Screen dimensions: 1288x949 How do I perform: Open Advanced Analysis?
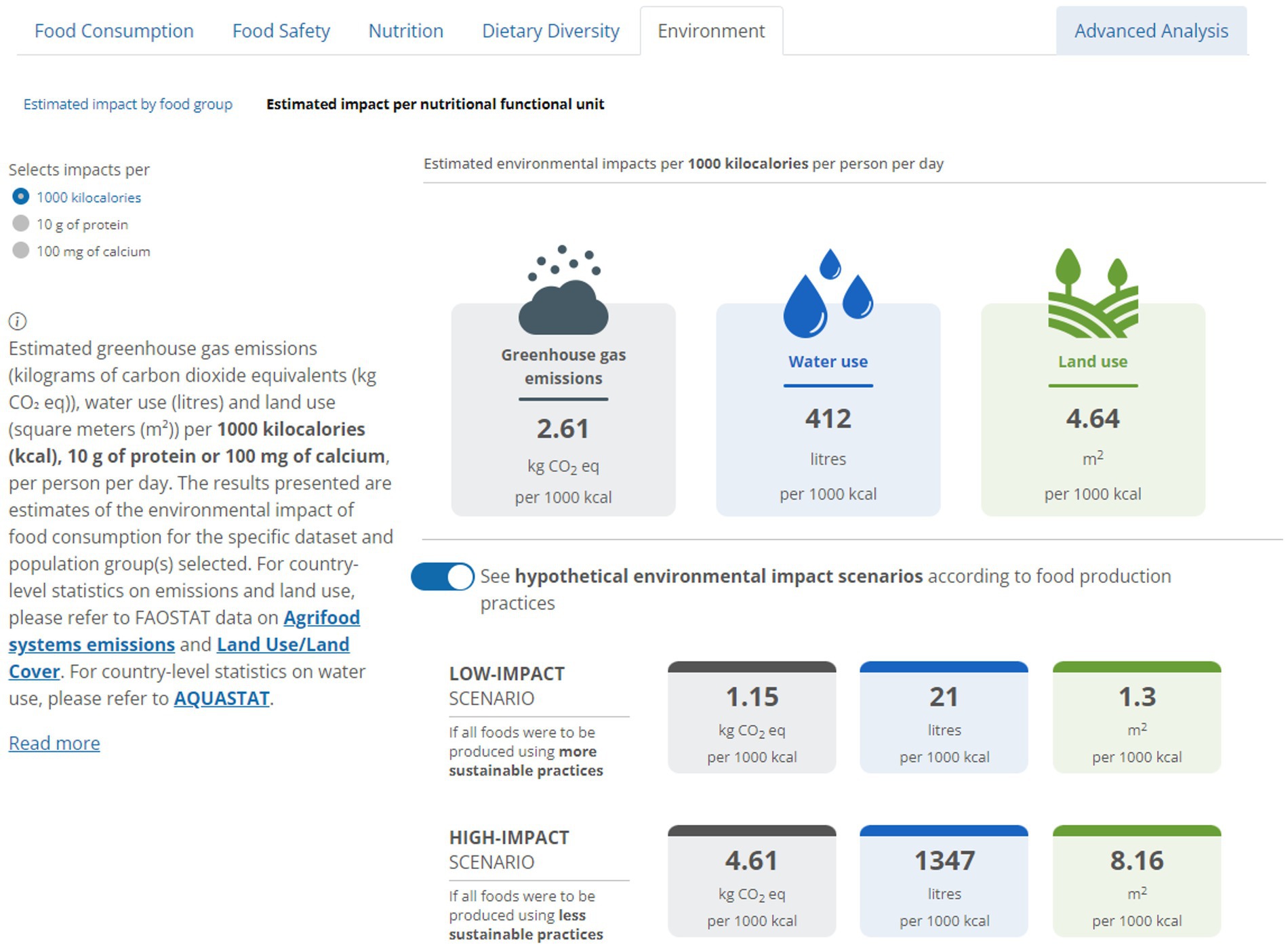1150,31
